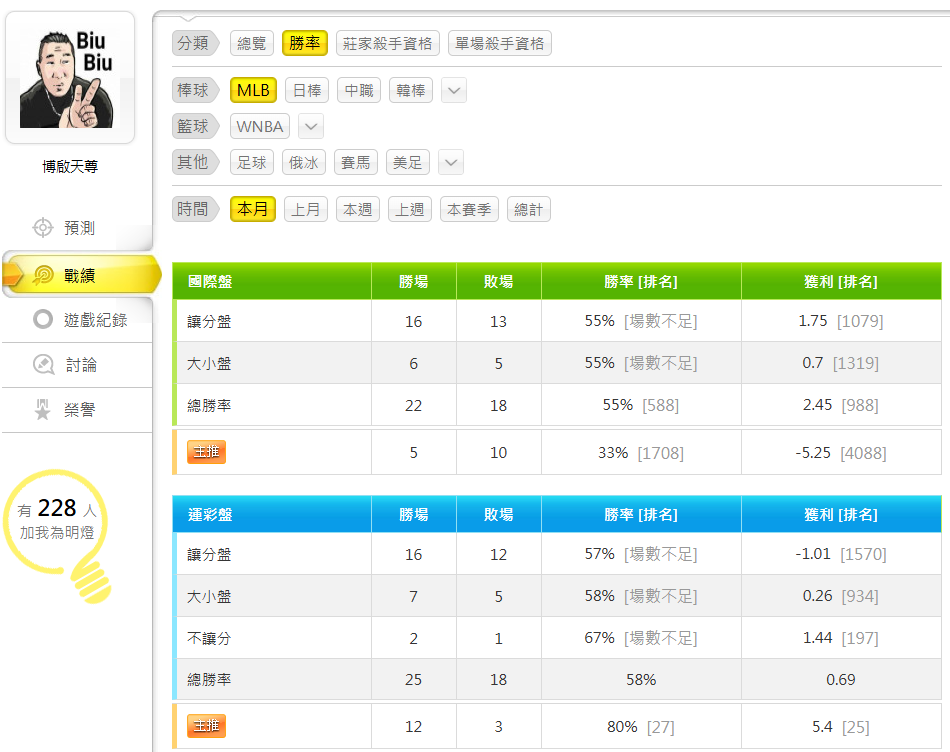
Task: Select the 本週 time filter
Action: point(358,210)
